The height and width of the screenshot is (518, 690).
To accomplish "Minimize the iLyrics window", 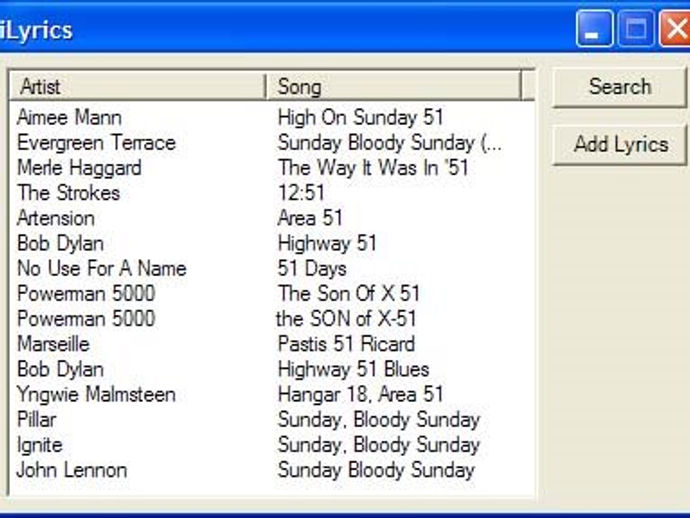I will [x=594, y=29].
